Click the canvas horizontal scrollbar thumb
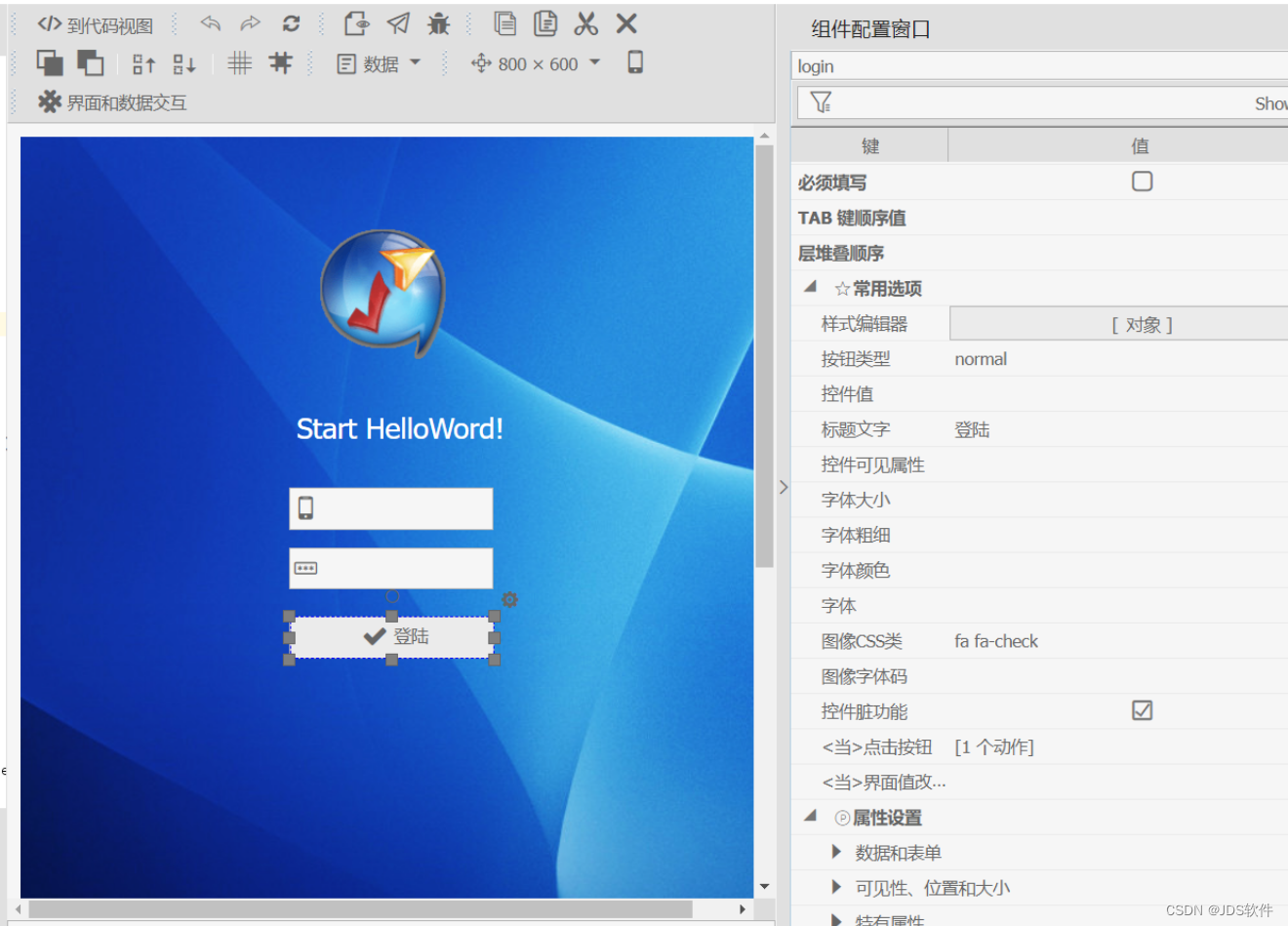This screenshot has width=1288, height=926. point(360,909)
